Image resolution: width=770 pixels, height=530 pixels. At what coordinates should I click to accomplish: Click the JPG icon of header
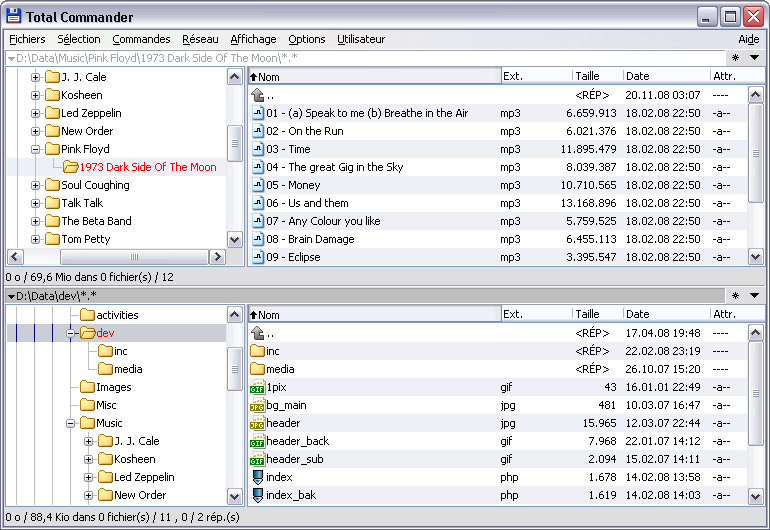pyautogui.click(x=257, y=423)
